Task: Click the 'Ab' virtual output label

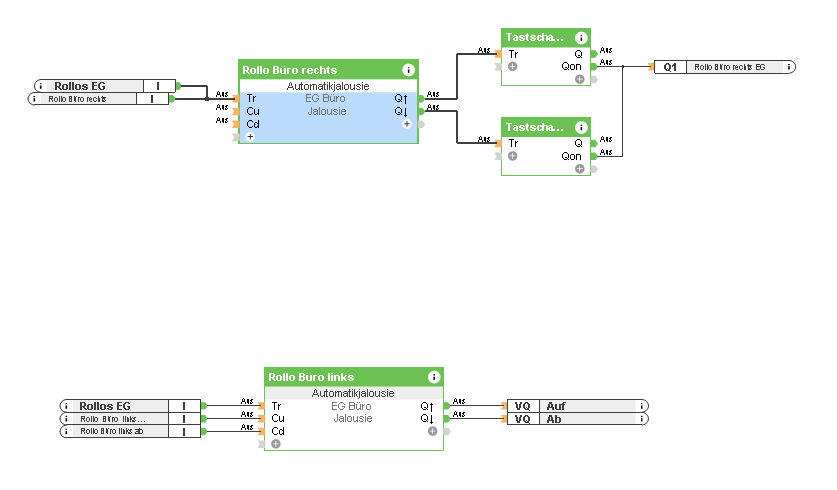Action: coord(554,419)
